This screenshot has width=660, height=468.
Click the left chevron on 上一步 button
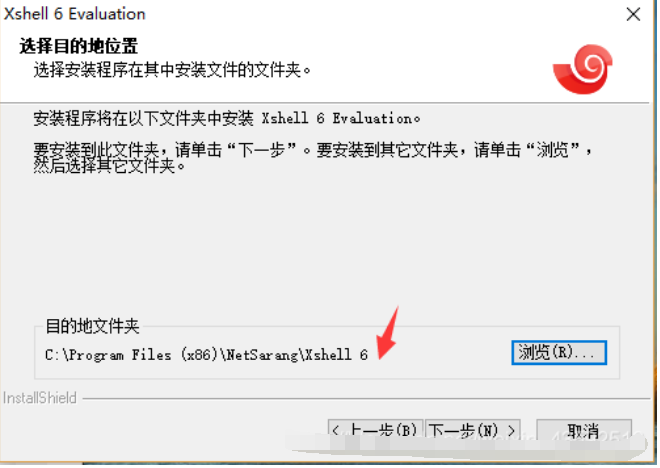pyautogui.click(x=335, y=431)
